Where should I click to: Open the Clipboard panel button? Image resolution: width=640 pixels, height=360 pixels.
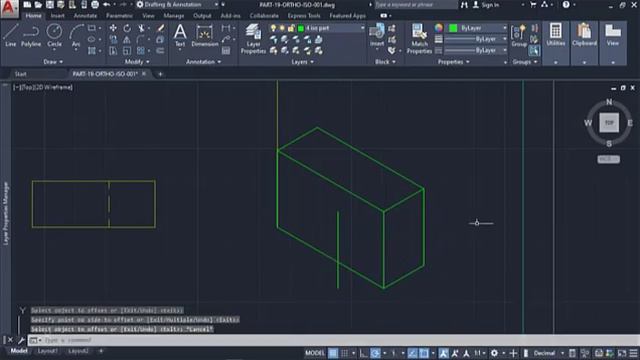click(584, 36)
